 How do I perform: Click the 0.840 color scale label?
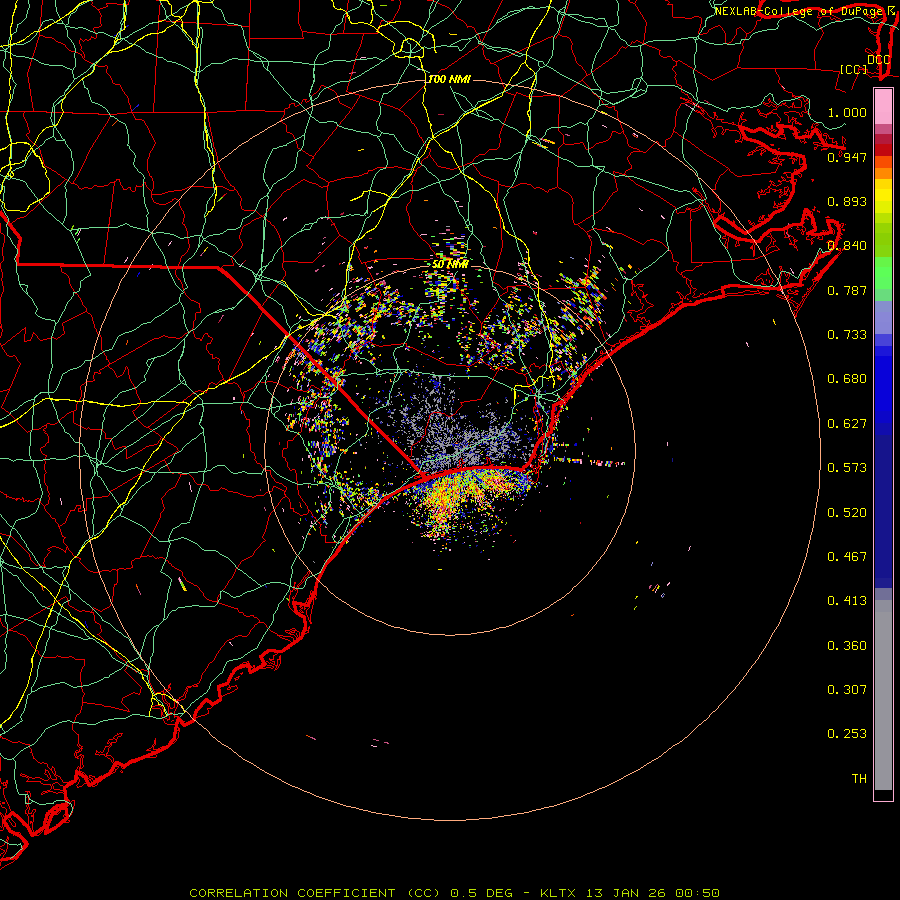pos(847,246)
